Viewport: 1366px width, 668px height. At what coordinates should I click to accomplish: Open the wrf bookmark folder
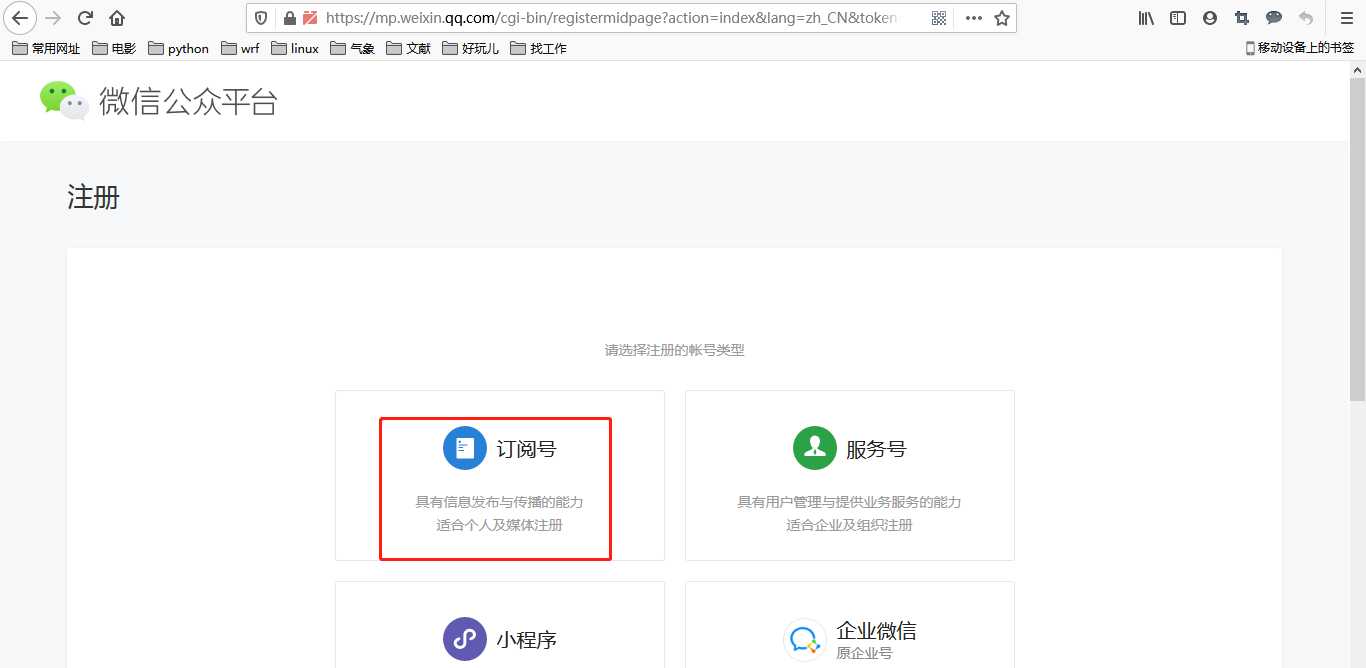[240, 48]
